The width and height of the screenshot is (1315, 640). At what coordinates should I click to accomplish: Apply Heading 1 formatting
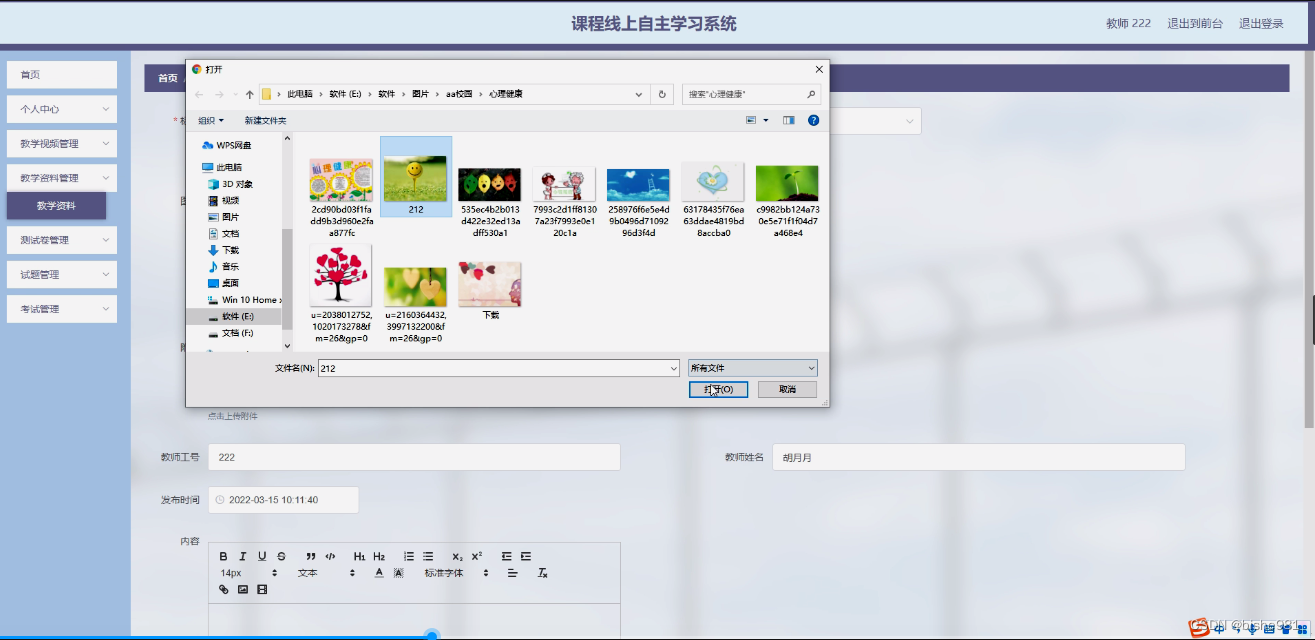pos(360,557)
